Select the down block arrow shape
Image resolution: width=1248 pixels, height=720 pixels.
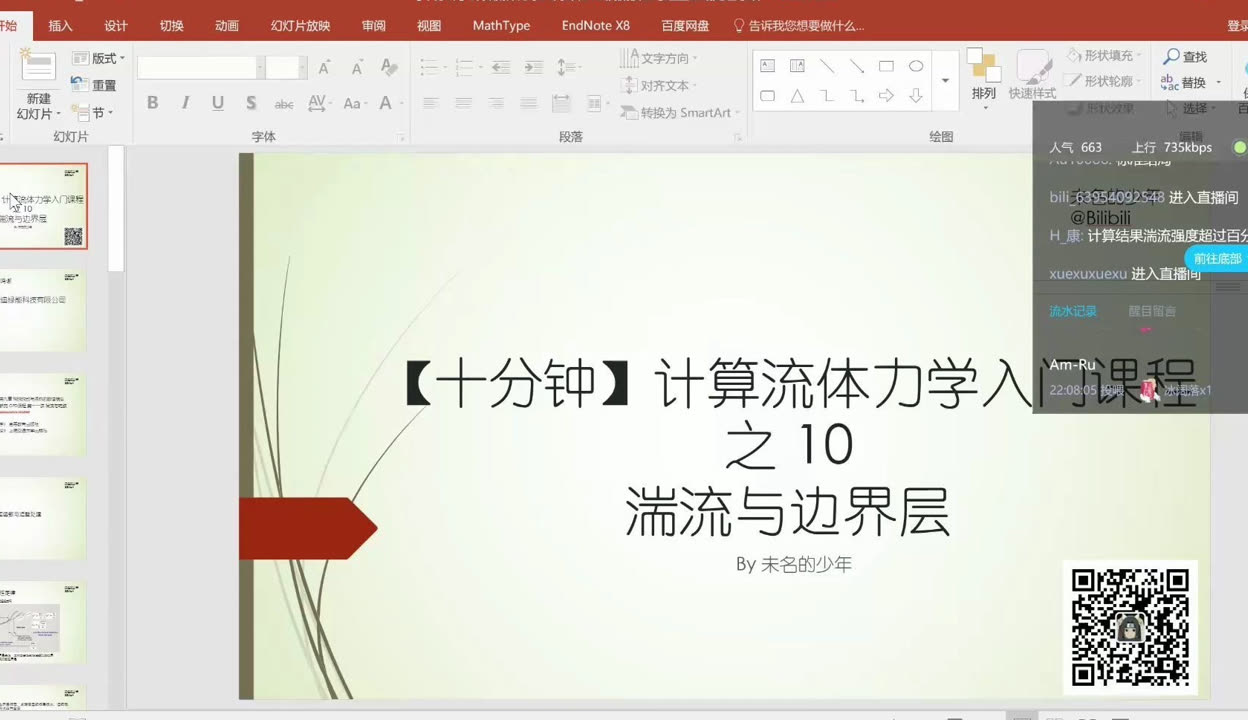click(916, 96)
